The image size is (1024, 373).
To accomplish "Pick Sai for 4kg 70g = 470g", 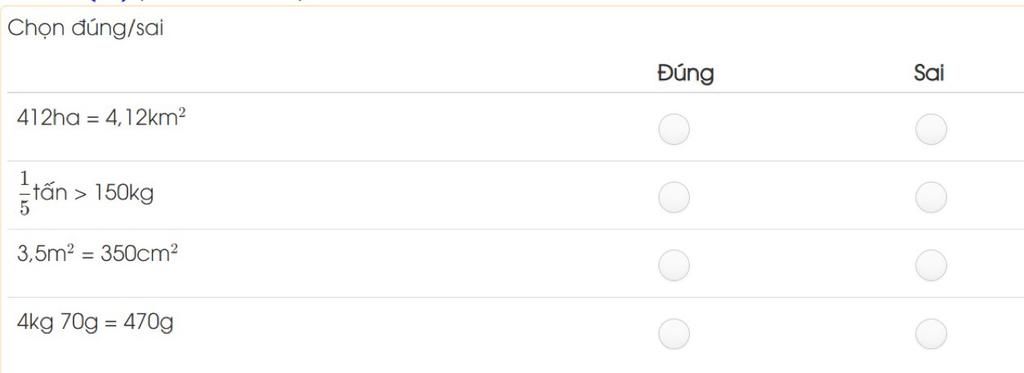I will click(931, 334).
